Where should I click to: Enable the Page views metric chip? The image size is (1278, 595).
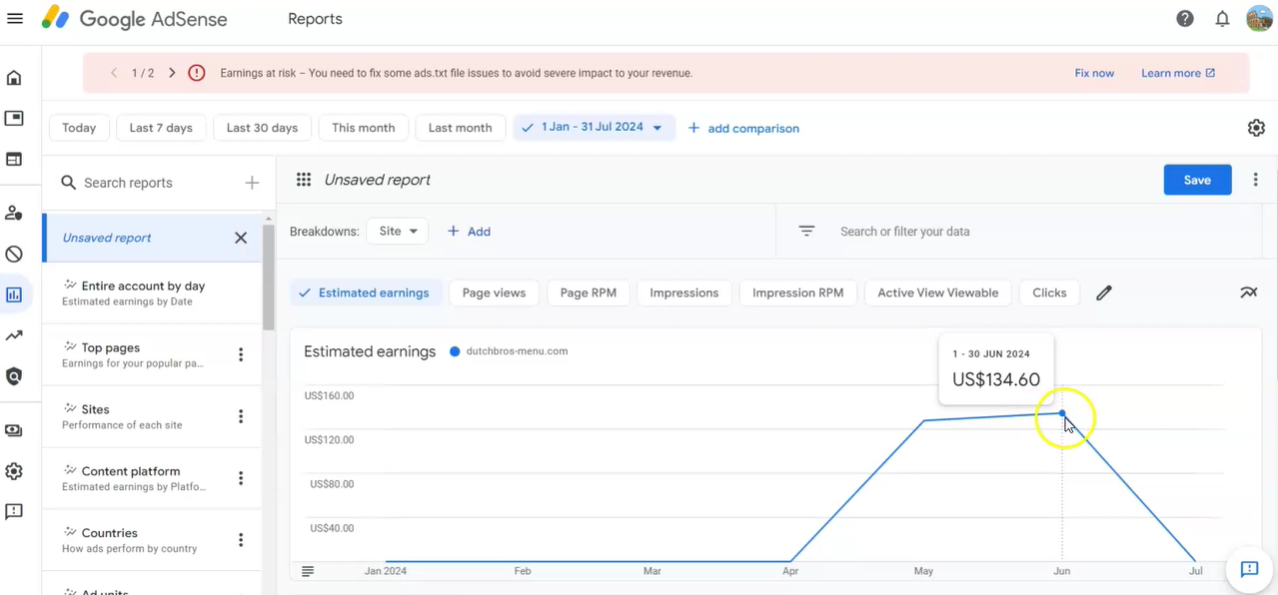[x=494, y=293]
